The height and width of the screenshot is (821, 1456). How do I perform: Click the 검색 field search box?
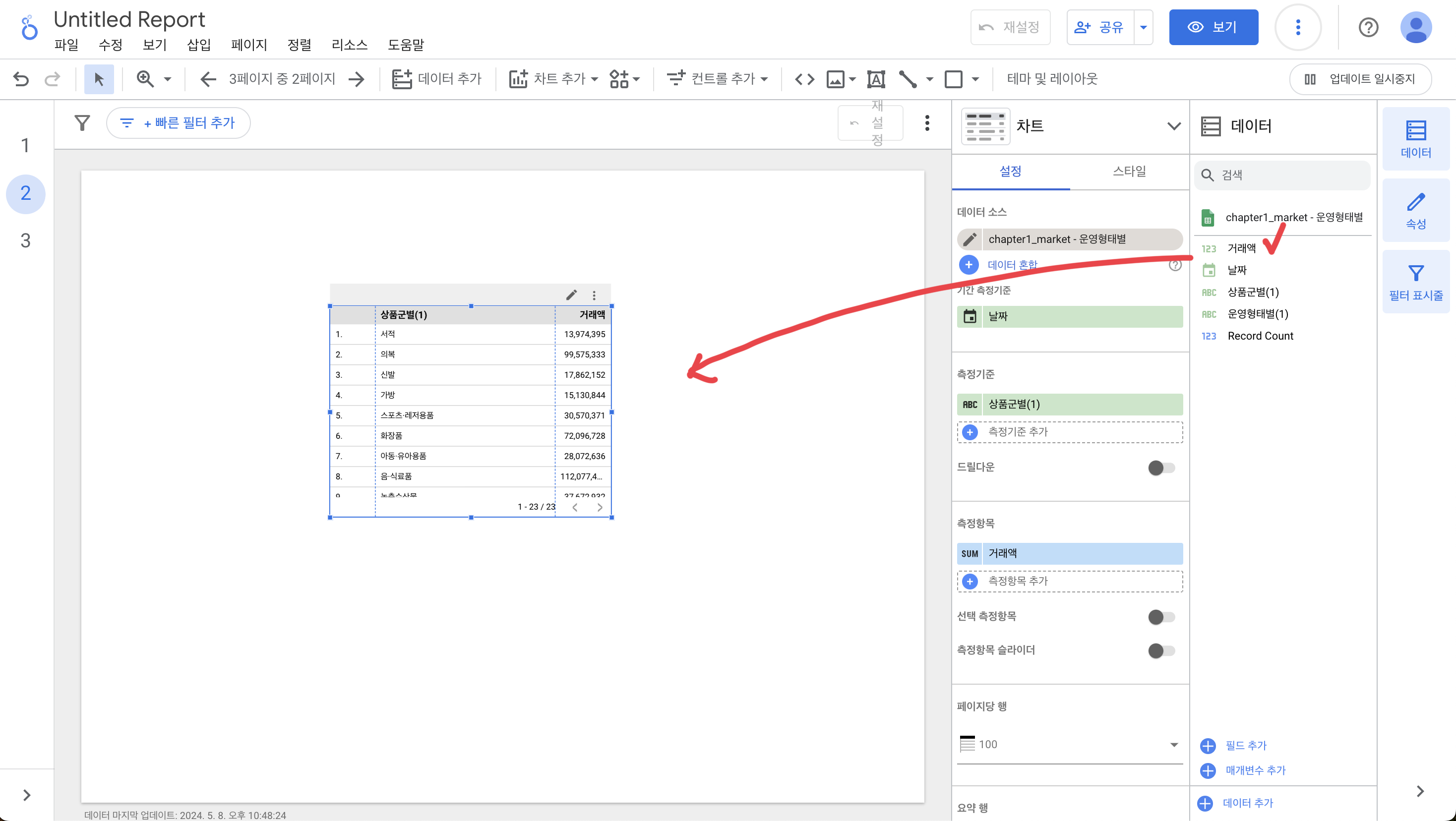(x=1283, y=175)
